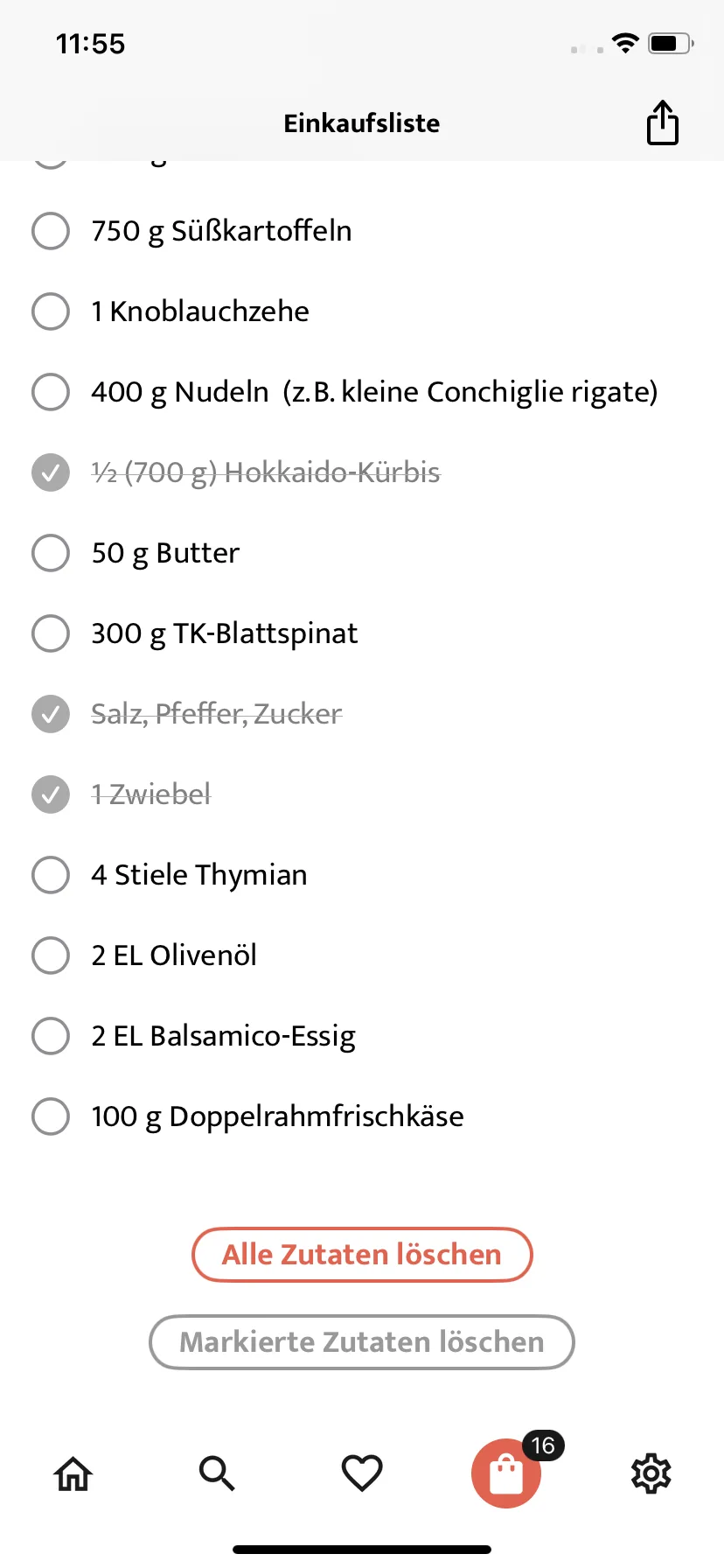Check off 750 g Süßkartoffeln
Viewport: 724px width, 1568px height.
tap(51, 231)
